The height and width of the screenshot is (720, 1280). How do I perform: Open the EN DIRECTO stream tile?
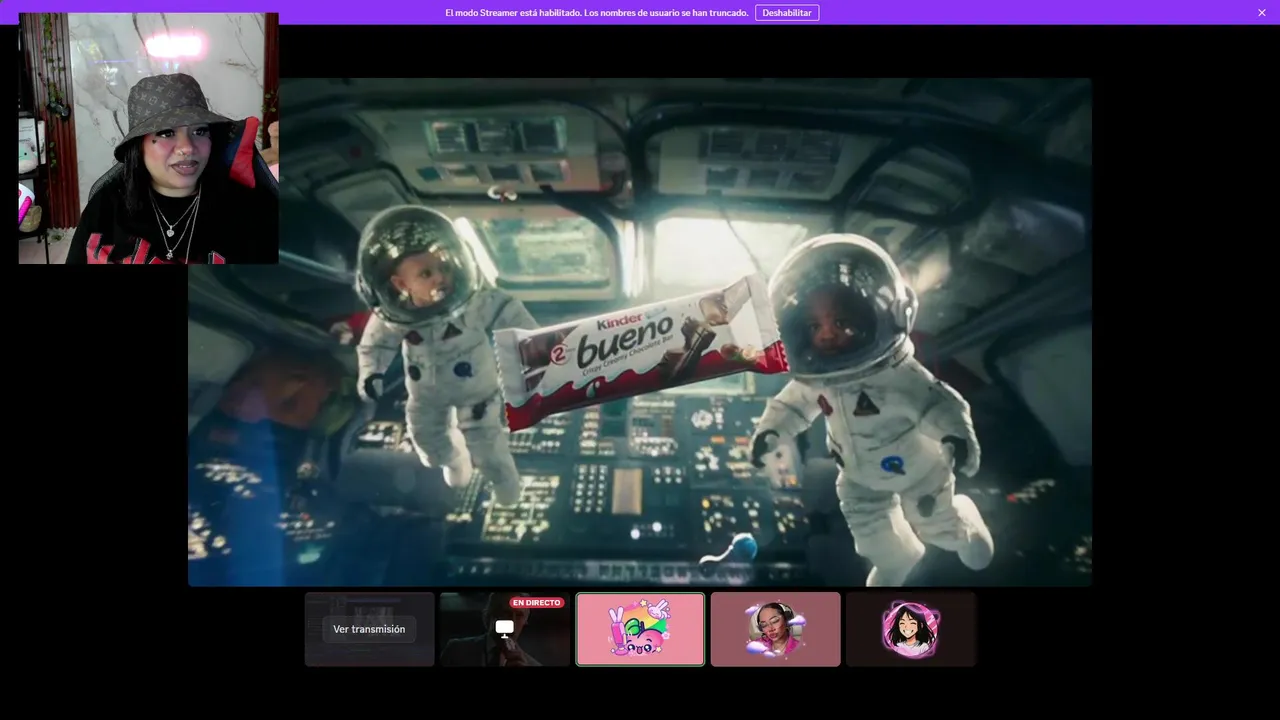click(x=505, y=629)
